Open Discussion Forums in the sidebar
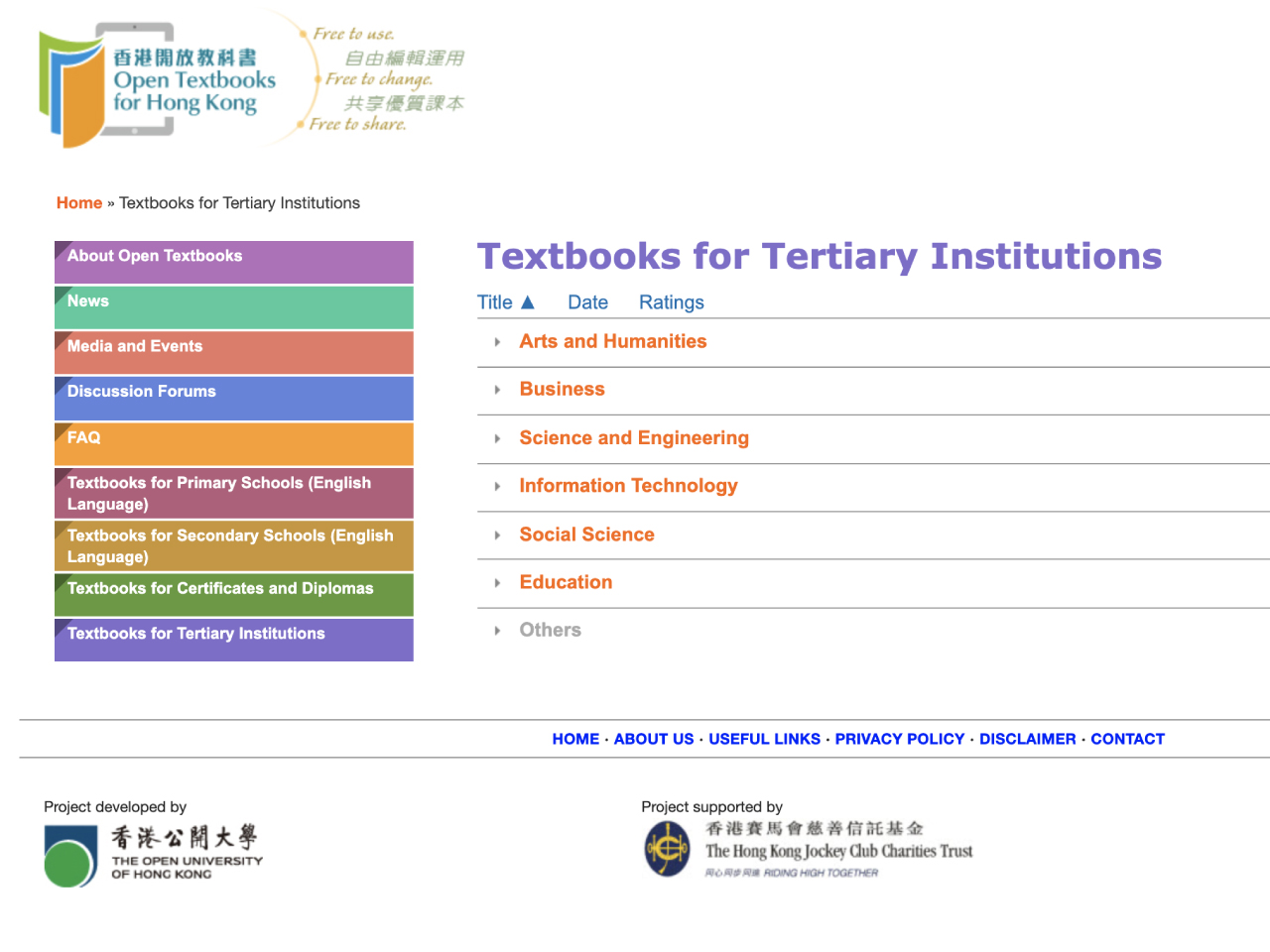 coord(234,398)
